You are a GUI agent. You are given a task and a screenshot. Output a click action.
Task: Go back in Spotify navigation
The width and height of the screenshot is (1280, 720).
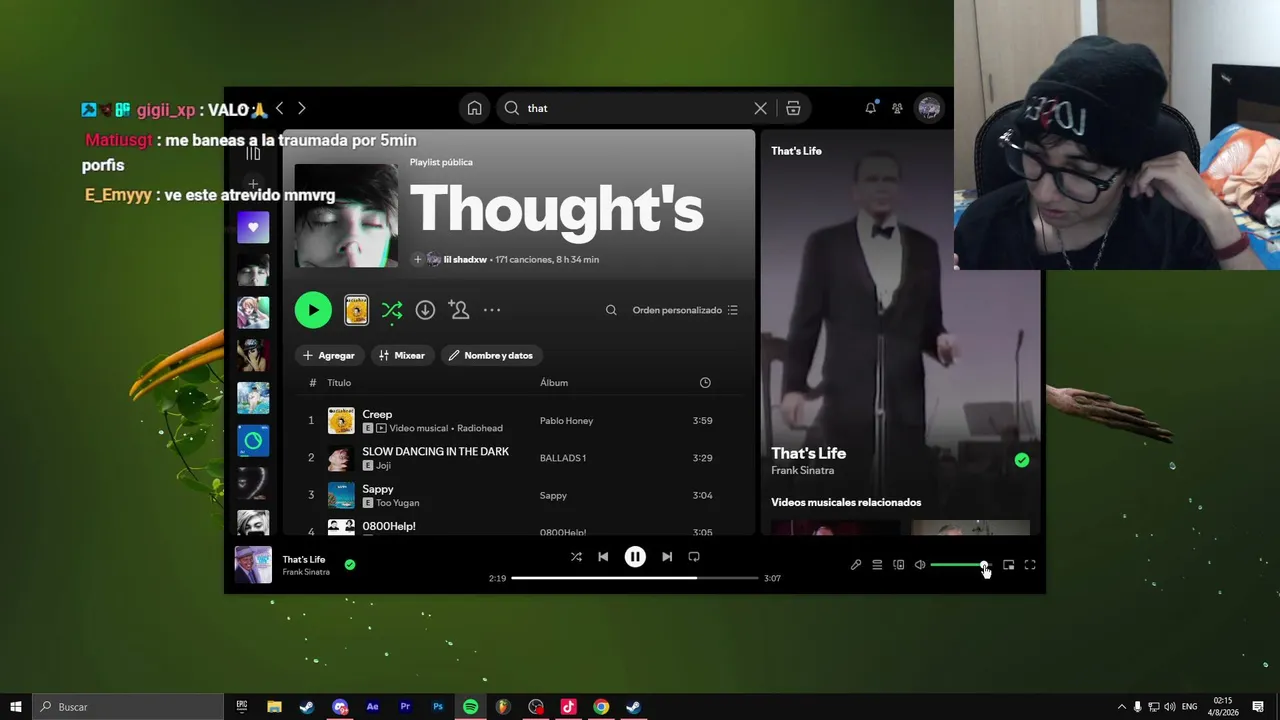click(x=279, y=108)
